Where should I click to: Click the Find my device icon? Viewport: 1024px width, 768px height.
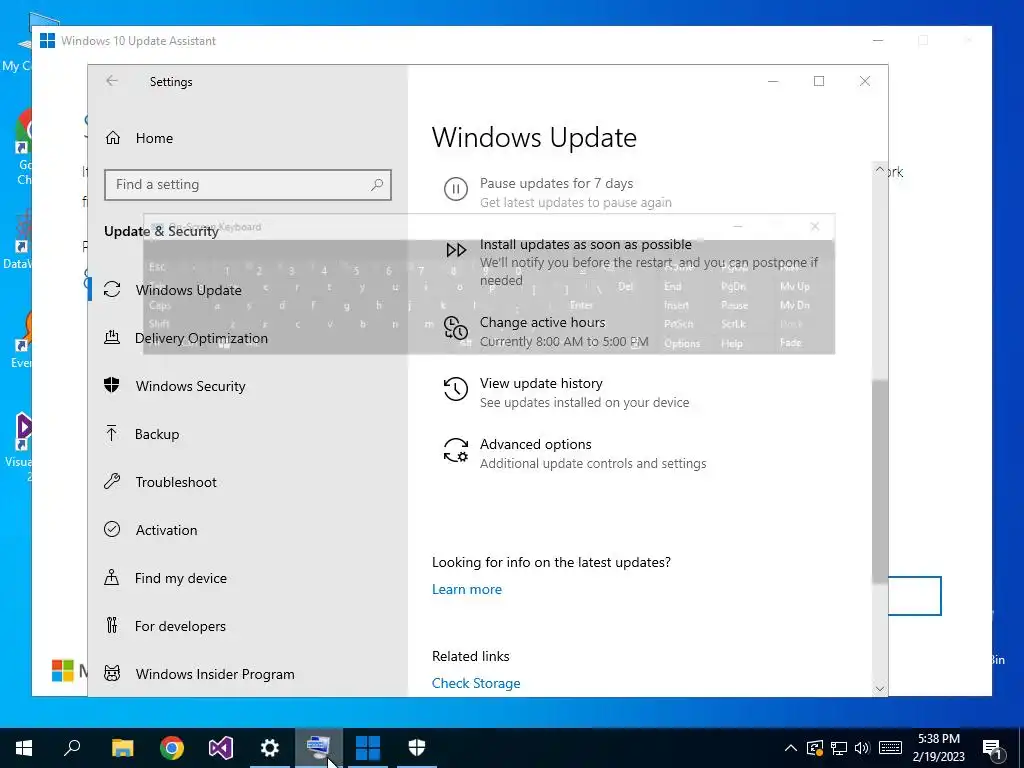point(112,577)
